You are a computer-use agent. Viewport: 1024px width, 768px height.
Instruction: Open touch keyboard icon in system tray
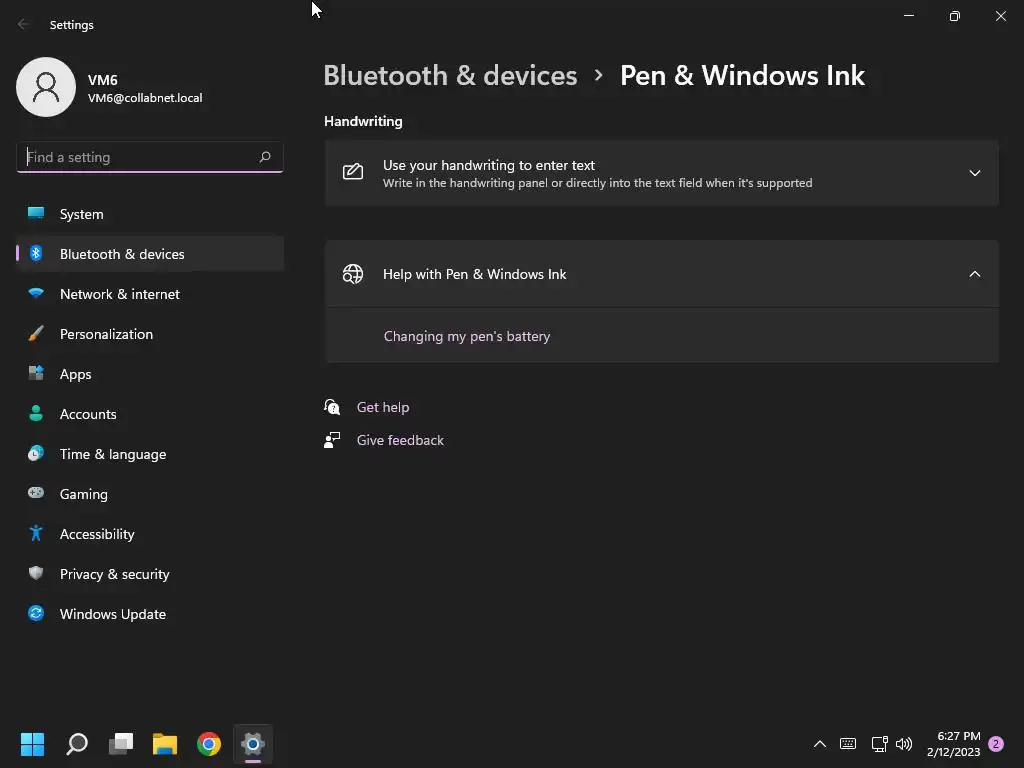point(848,744)
